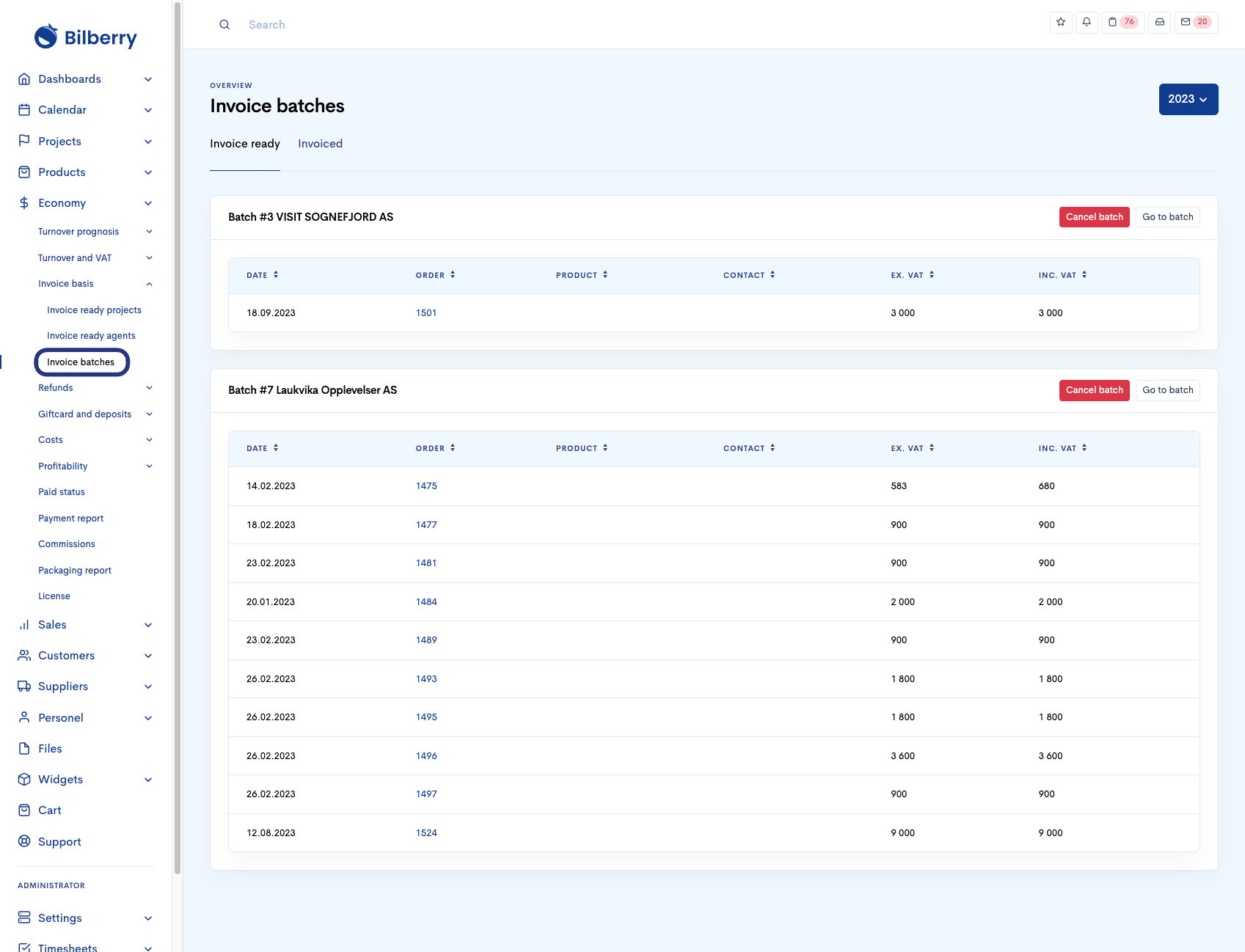Sort Batch #3 table by Date
Image resolution: width=1245 pixels, height=952 pixels.
pyautogui.click(x=263, y=275)
